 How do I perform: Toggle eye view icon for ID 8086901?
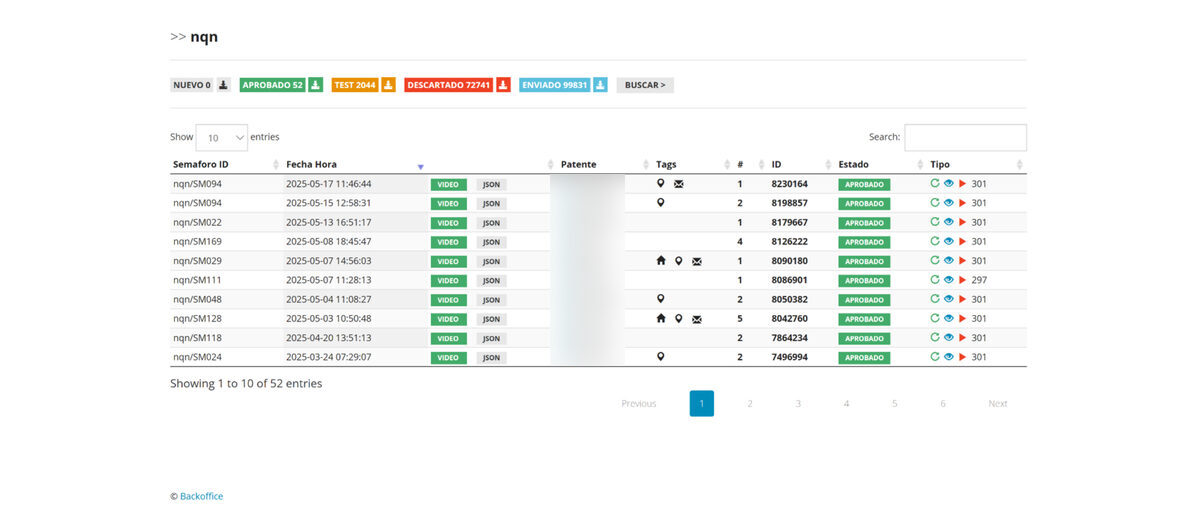(948, 280)
